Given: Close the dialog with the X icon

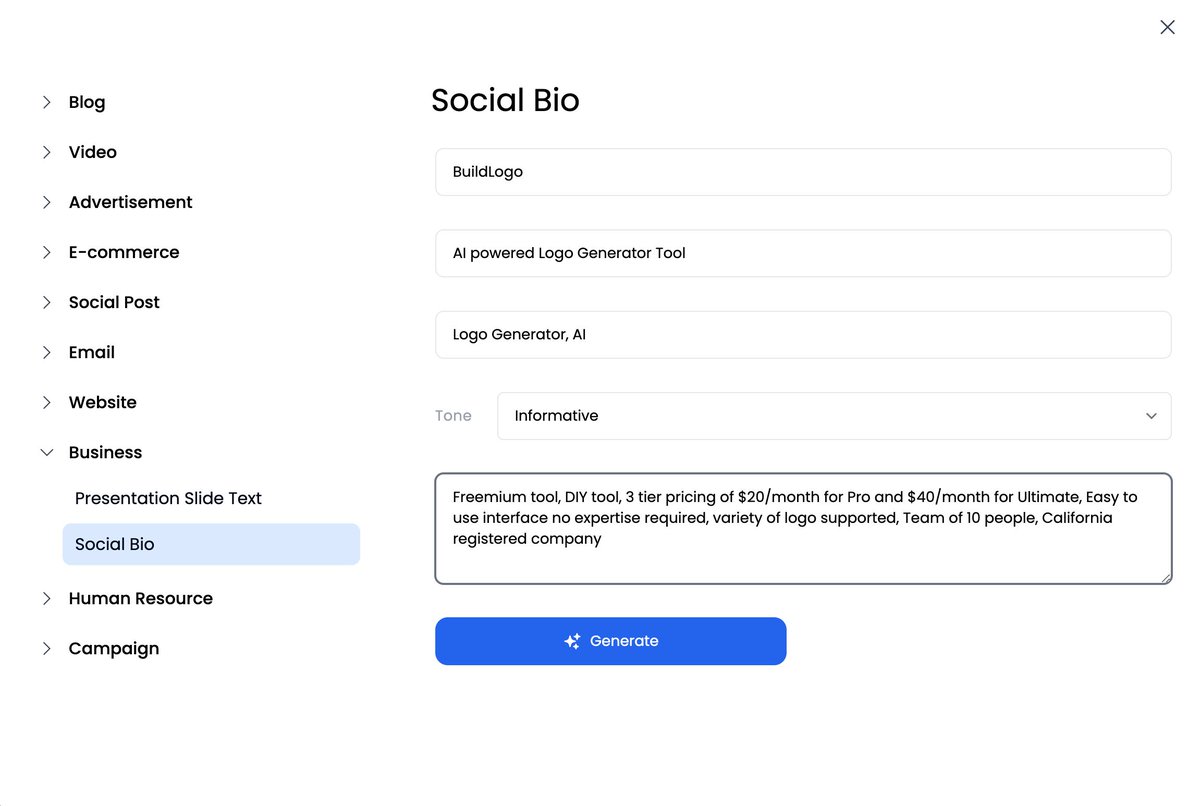Looking at the screenshot, I should (1167, 28).
